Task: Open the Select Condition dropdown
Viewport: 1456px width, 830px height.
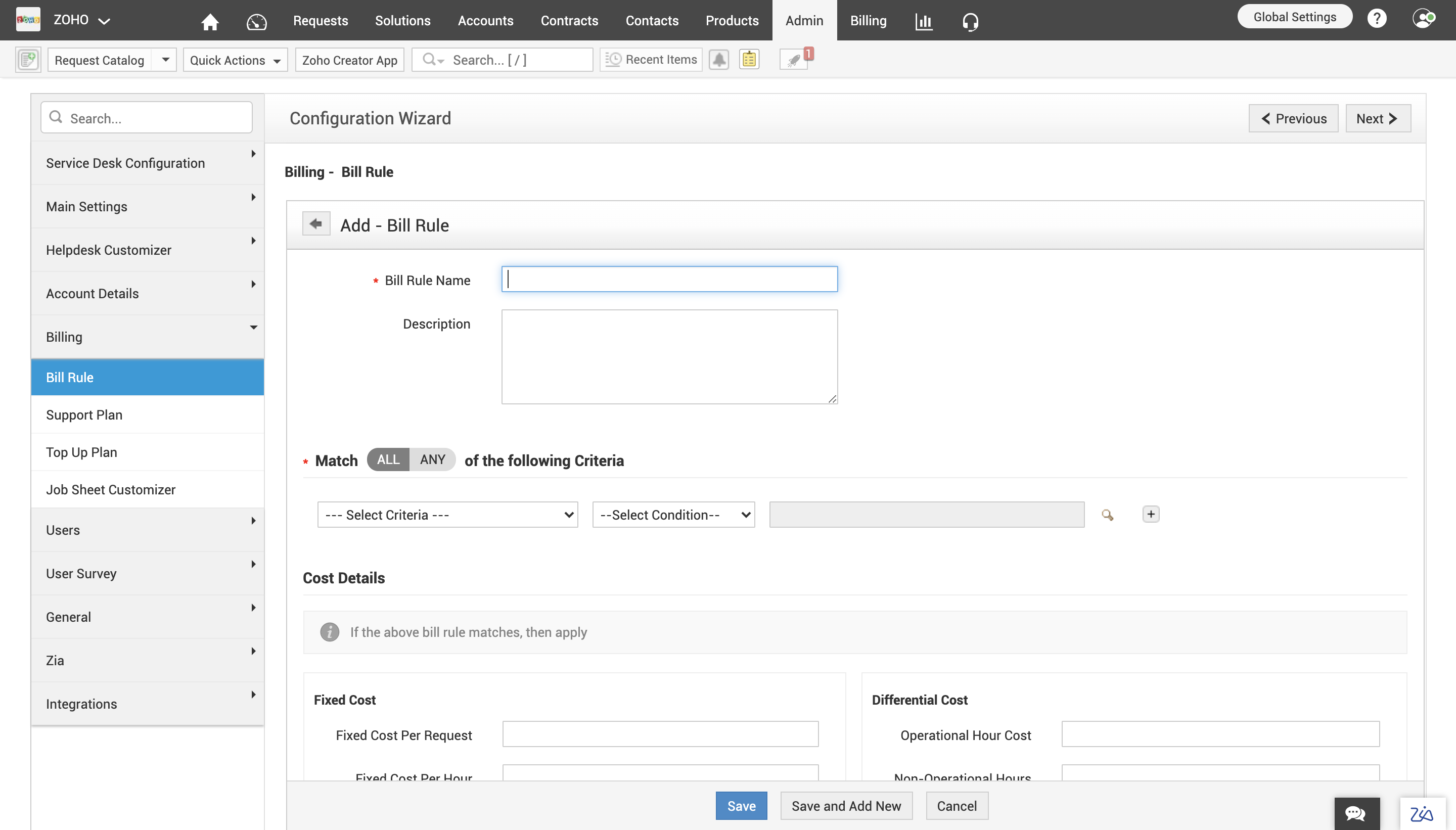Action: click(672, 514)
